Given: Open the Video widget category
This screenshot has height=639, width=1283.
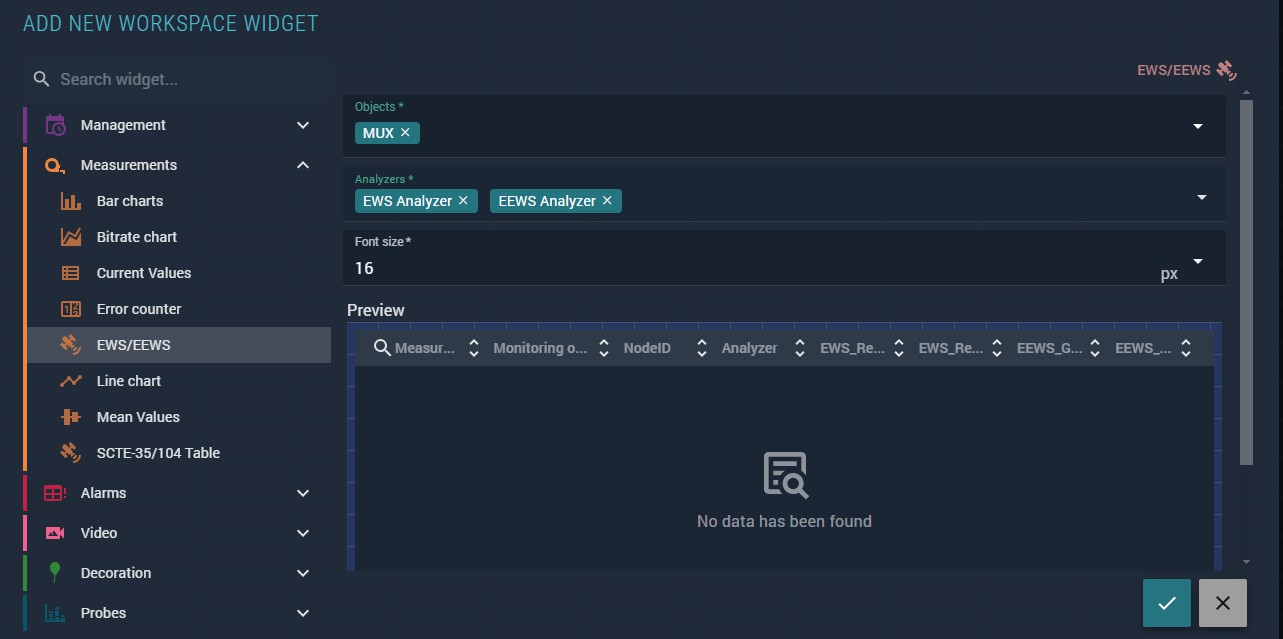Looking at the screenshot, I should pos(303,533).
